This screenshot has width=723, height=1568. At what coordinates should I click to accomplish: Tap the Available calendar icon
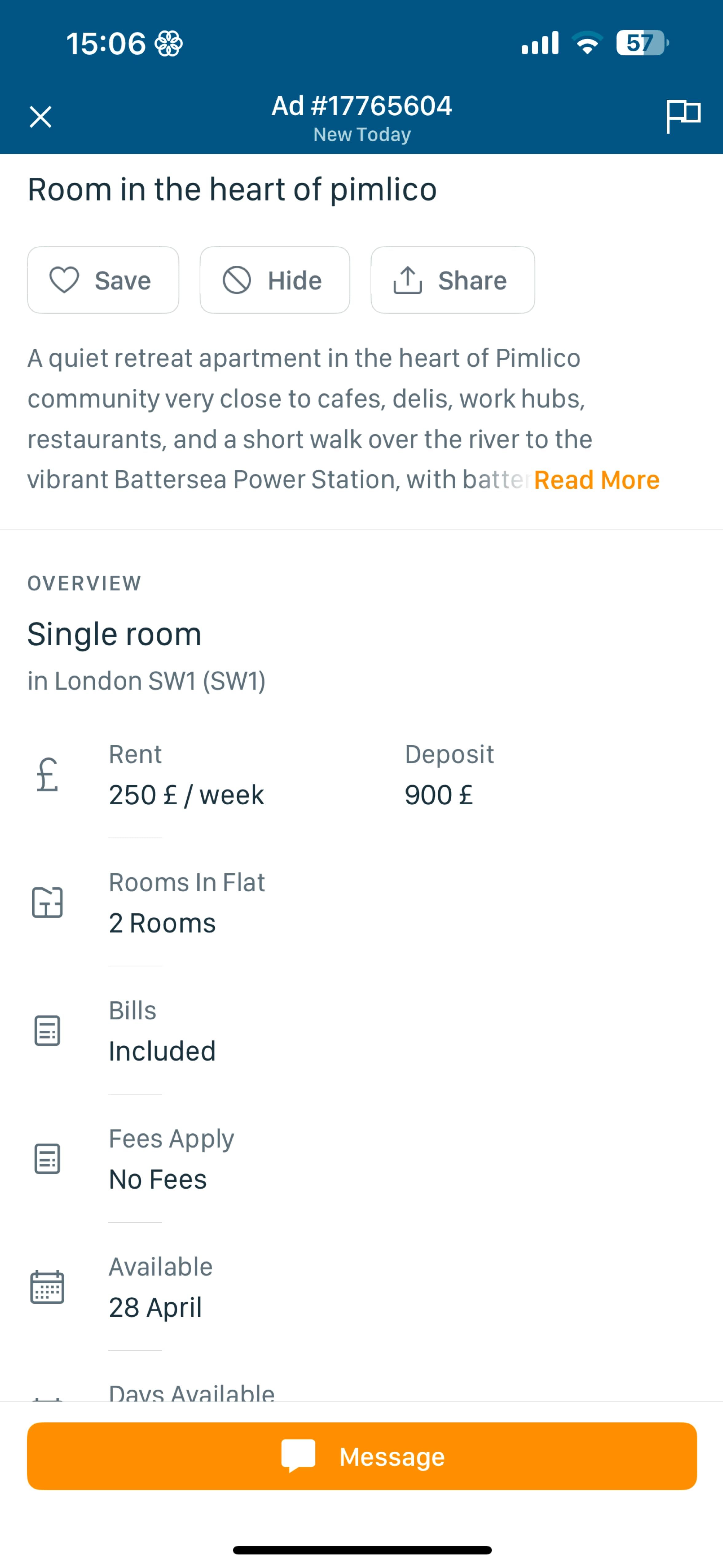coord(47,1287)
